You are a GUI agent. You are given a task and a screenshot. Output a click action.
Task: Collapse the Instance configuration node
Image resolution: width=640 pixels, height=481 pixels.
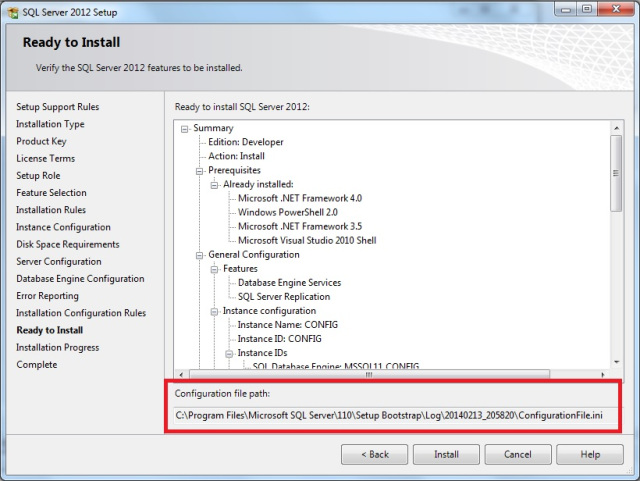tap(214, 312)
